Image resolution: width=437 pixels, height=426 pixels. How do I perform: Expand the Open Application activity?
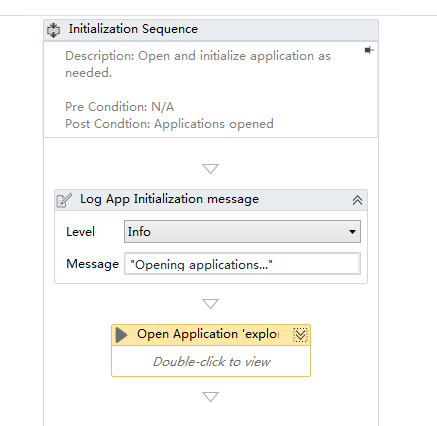(300, 335)
